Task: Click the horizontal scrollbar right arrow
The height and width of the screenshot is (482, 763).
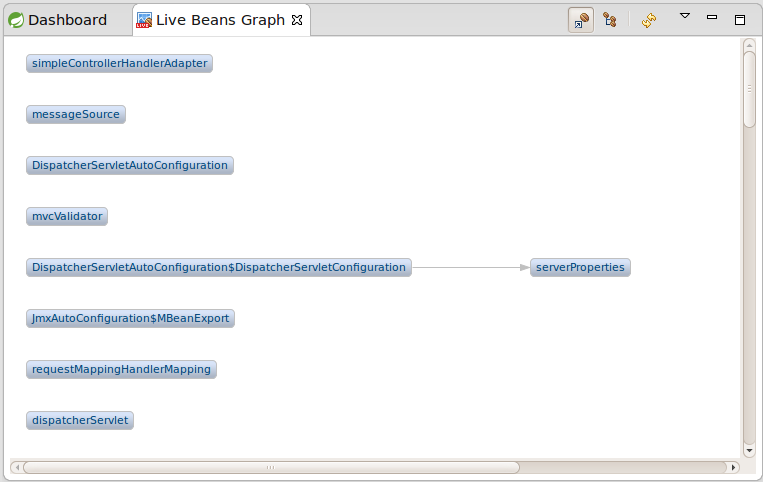Action: pos(733,467)
